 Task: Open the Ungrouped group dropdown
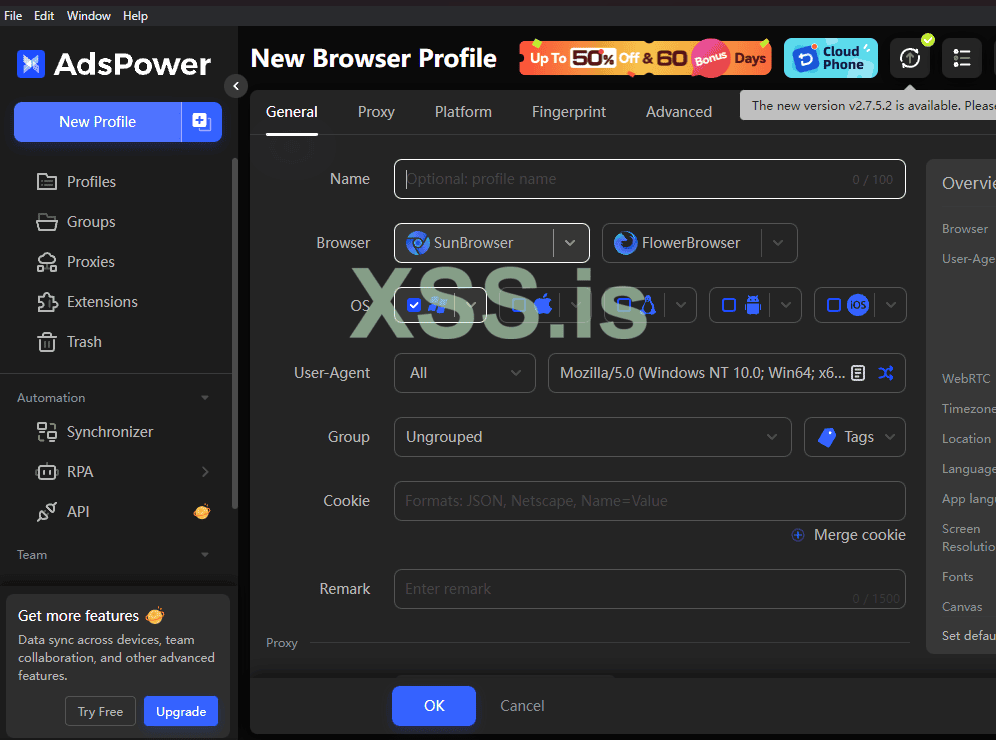(593, 437)
